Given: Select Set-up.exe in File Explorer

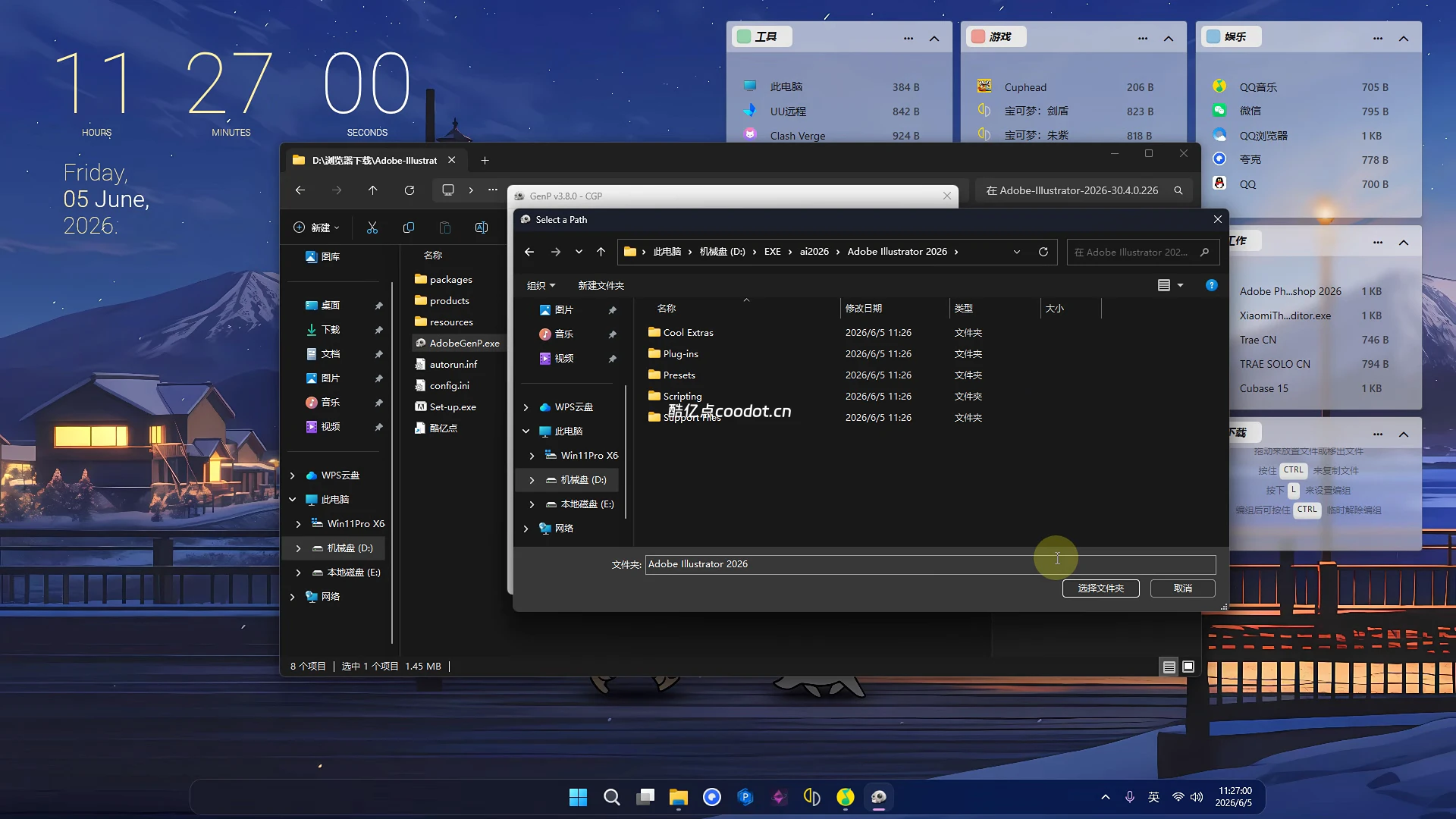Looking at the screenshot, I should [x=446, y=406].
